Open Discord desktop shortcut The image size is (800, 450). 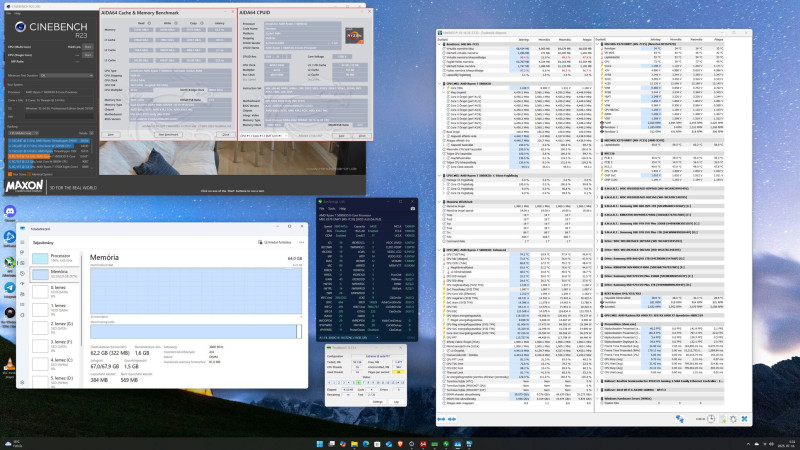[x=10, y=212]
